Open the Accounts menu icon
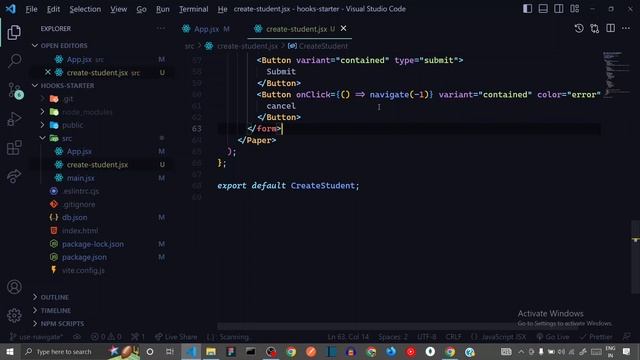Viewport: 640px width, 360px height. [x=14, y=287]
